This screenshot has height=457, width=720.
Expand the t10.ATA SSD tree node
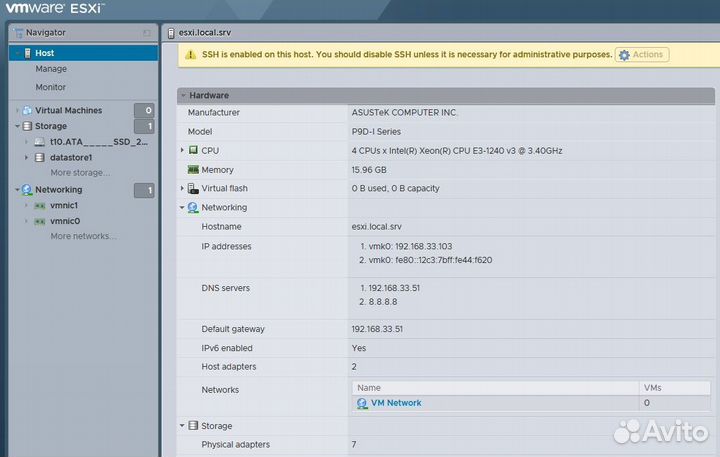pos(26,142)
